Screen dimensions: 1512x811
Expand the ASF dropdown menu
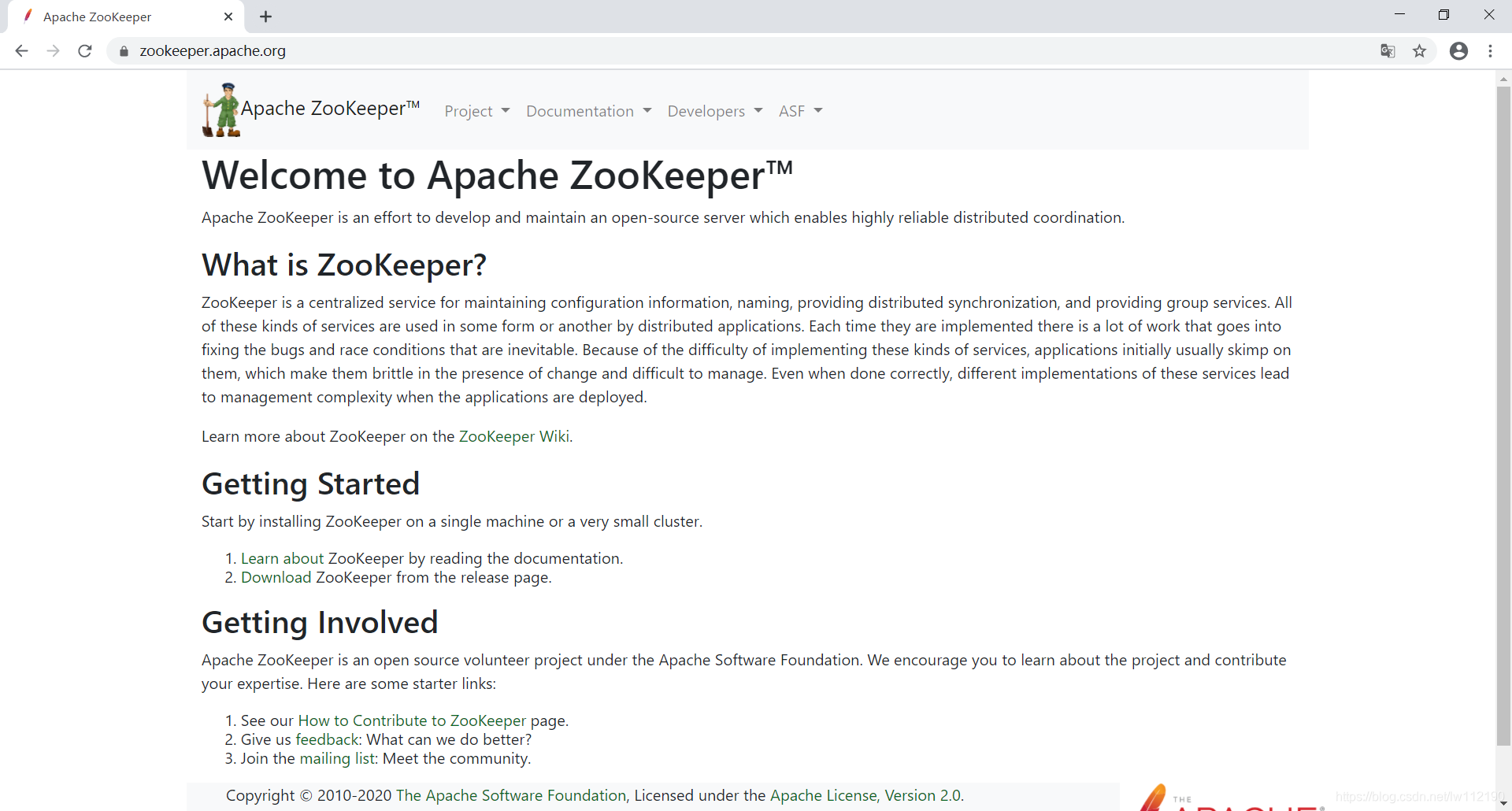pyautogui.click(x=800, y=111)
